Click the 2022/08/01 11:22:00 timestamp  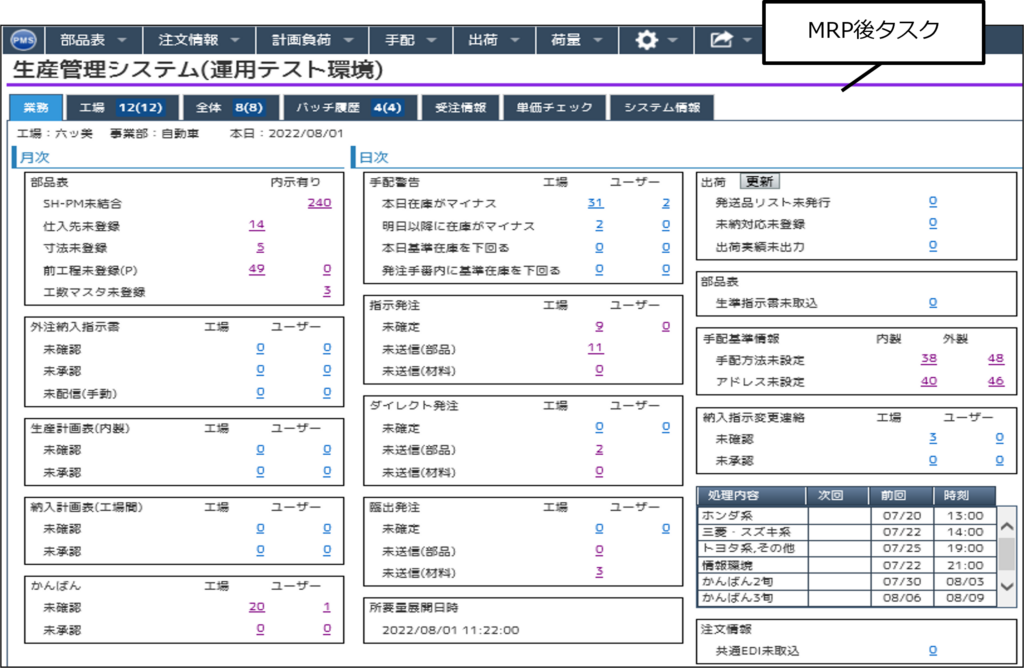pos(451,630)
